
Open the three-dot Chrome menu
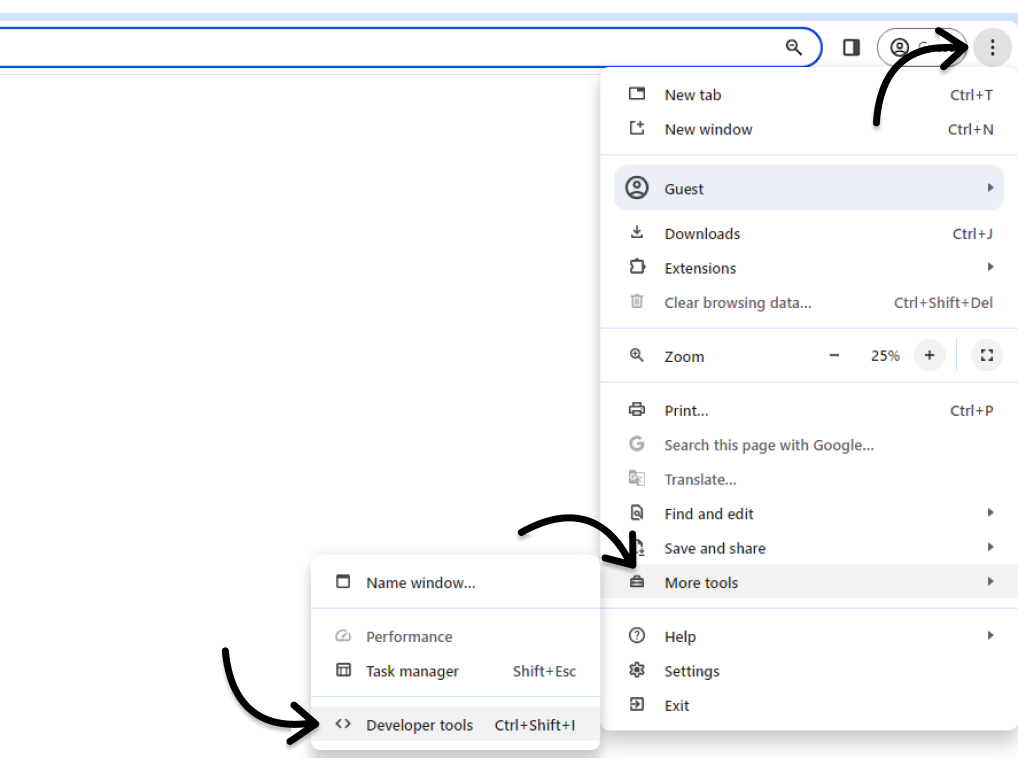point(992,47)
